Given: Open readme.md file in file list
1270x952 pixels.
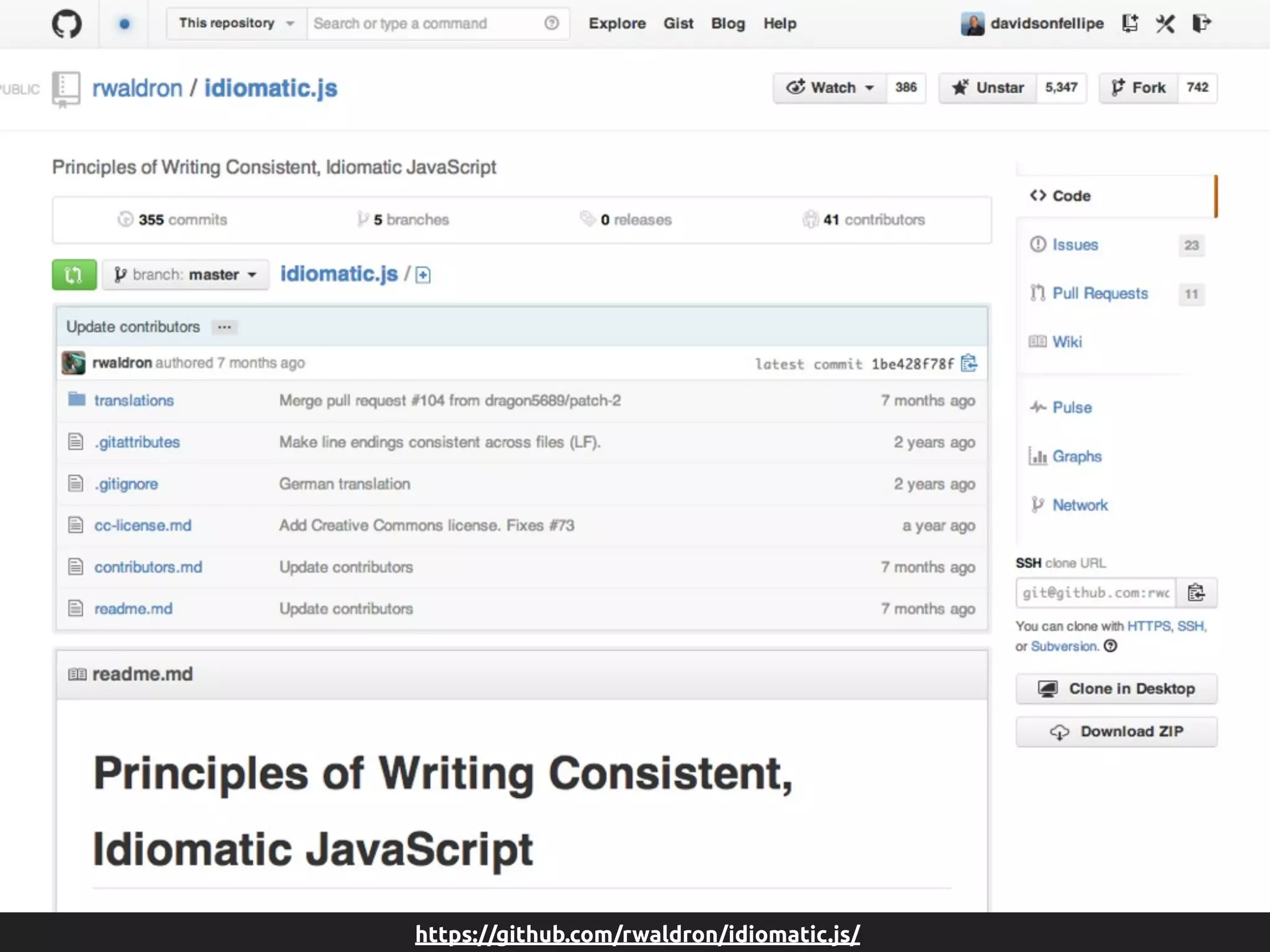Looking at the screenshot, I should [x=133, y=609].
